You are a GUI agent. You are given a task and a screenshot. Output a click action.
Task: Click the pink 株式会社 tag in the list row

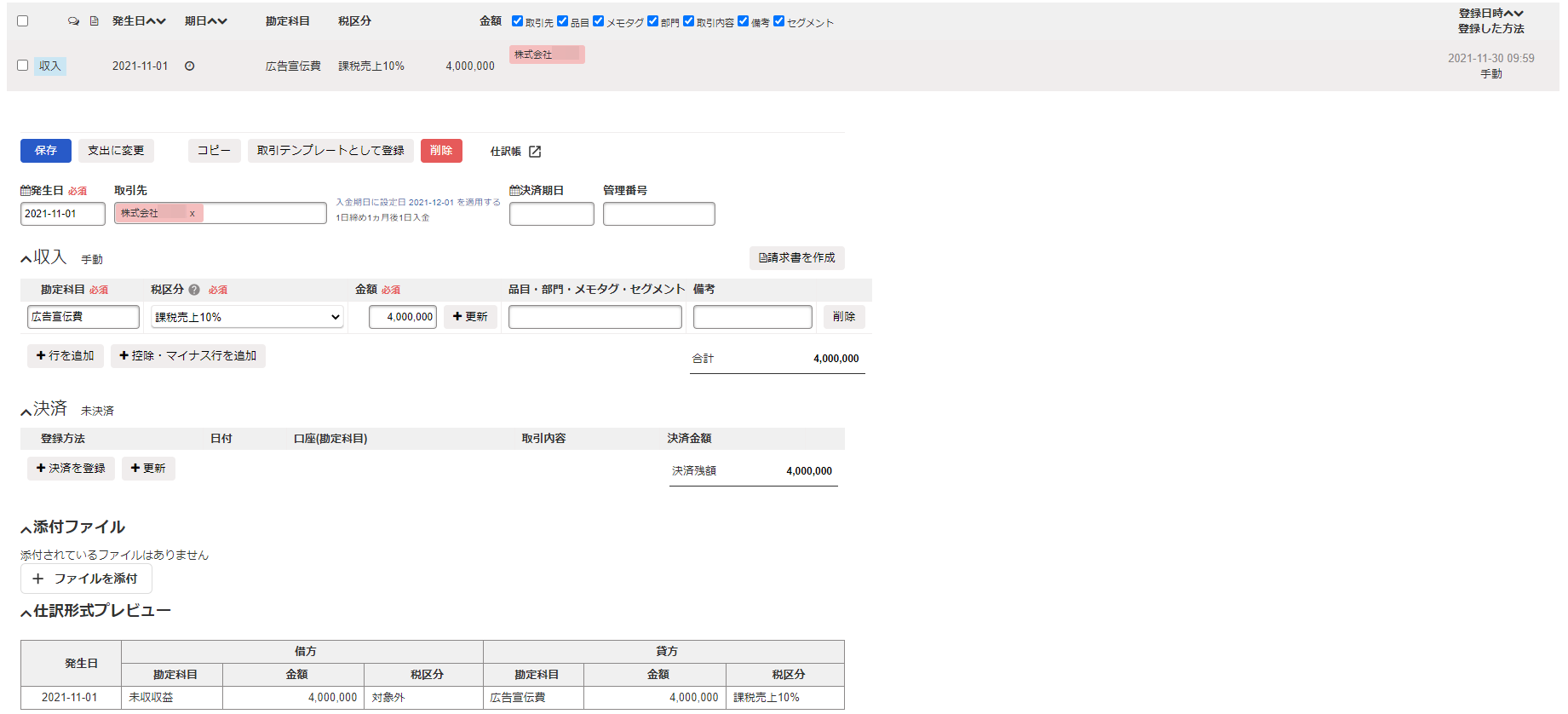[x=547, y=55]
